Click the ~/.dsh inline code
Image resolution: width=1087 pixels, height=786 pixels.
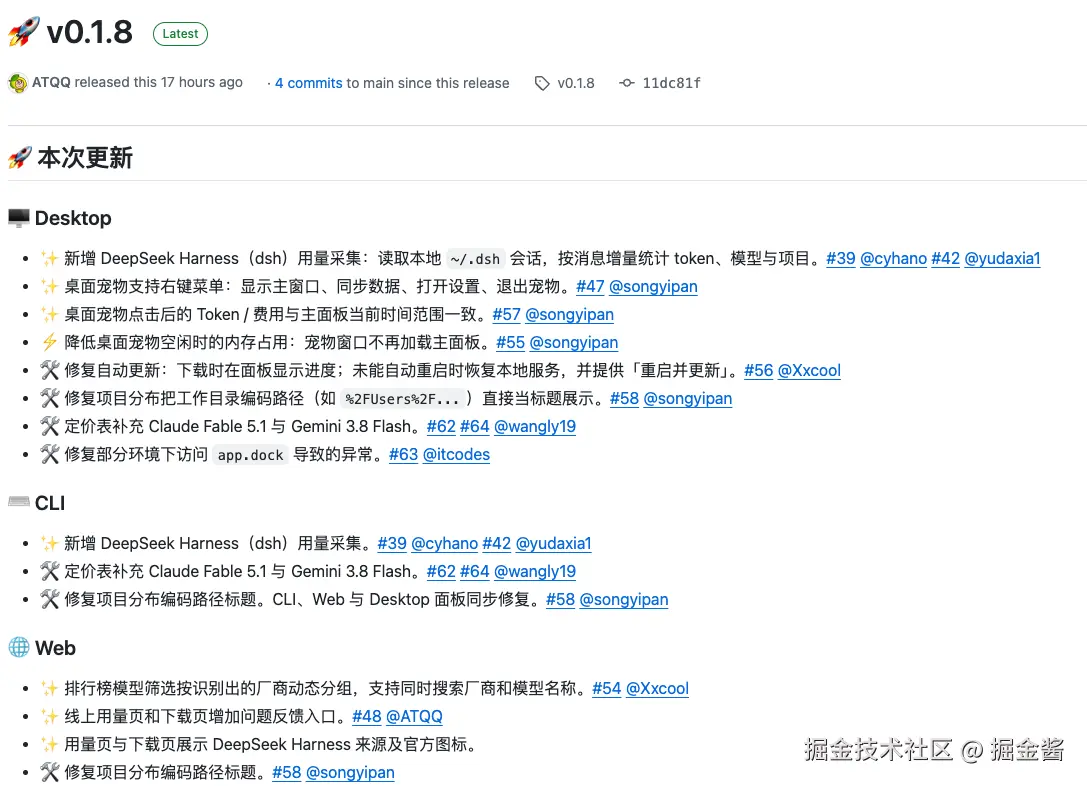pyautogui.click(x=475, y=259)
